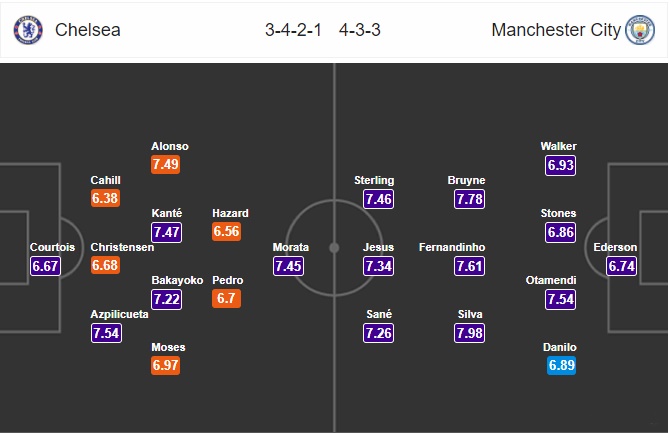Click Alonso's 7.49 rating badge

click(x=167, y=165)
